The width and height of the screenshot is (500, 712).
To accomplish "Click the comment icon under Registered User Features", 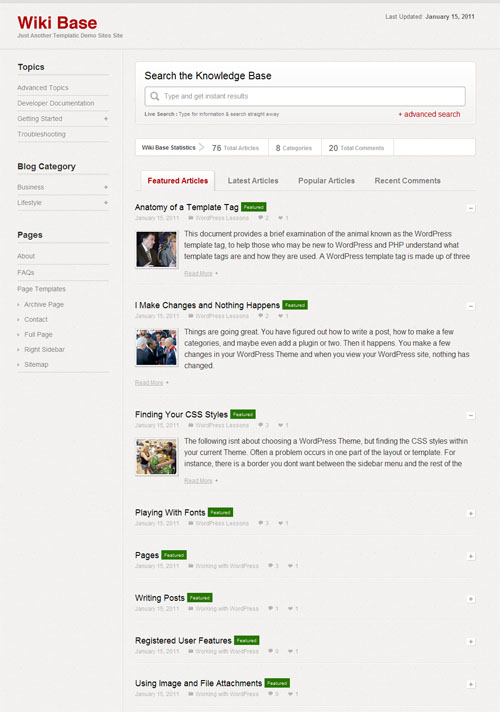I will coord(271,651).
